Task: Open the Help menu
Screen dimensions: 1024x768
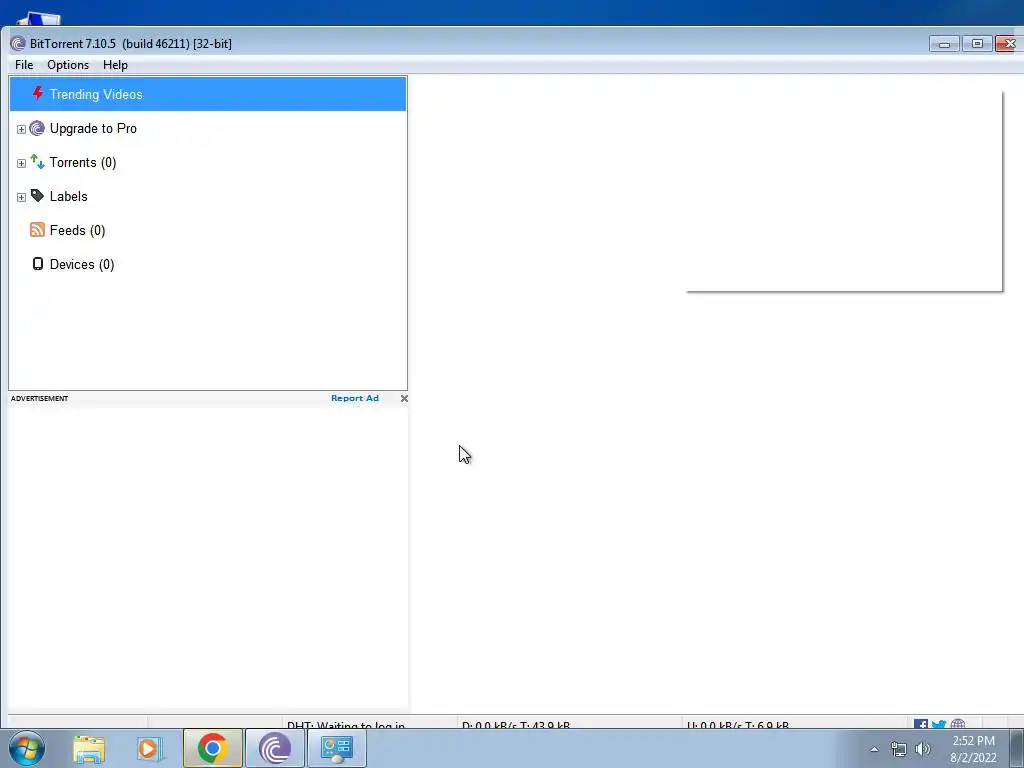Action: [115, 65]
